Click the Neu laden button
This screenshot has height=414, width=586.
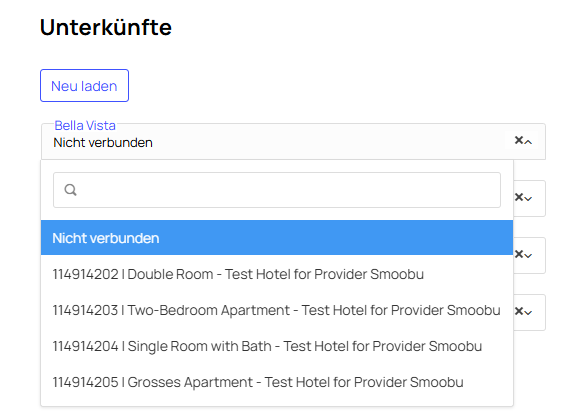point(84,86)
